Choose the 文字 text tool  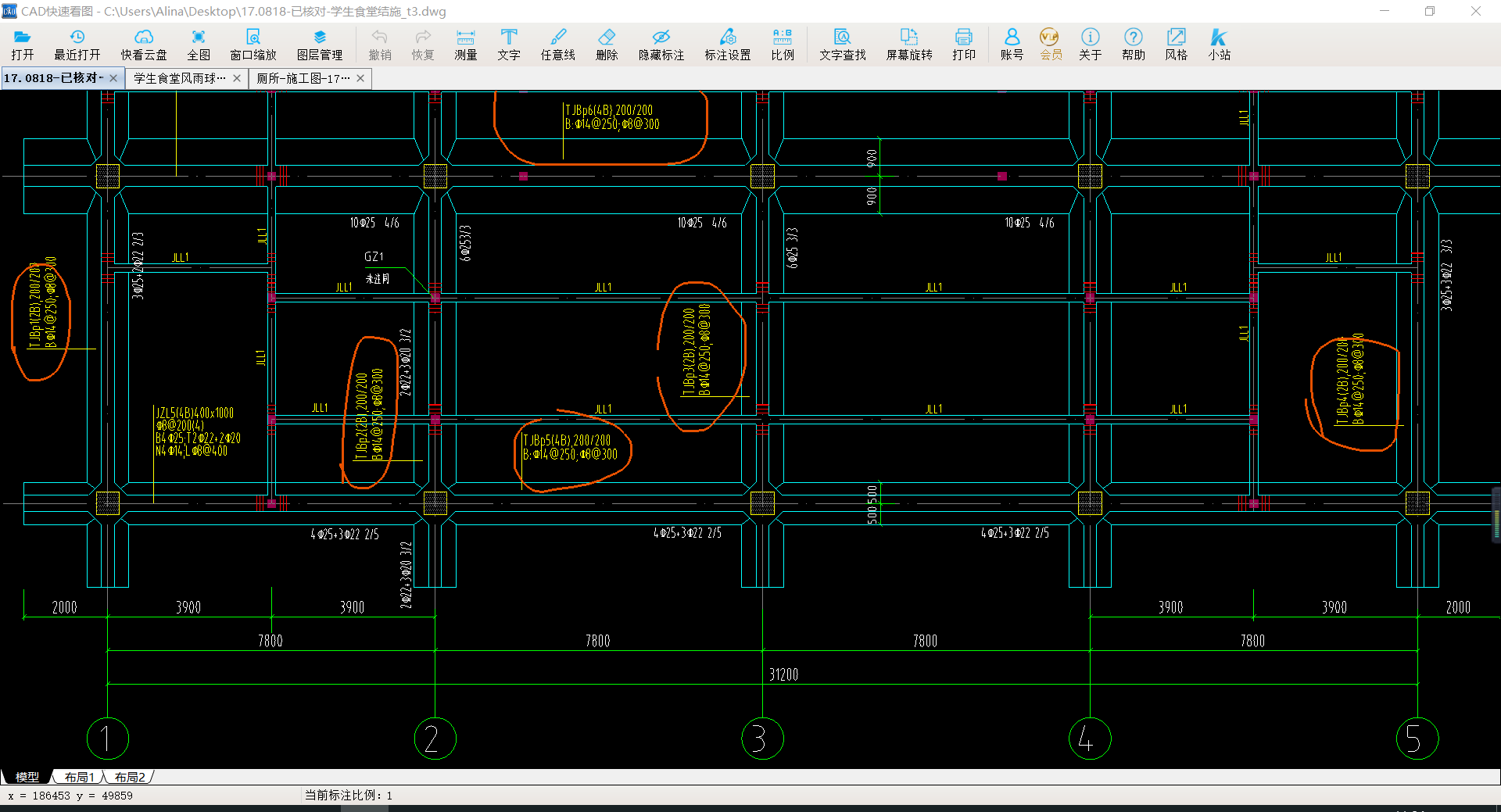(509, 45)
